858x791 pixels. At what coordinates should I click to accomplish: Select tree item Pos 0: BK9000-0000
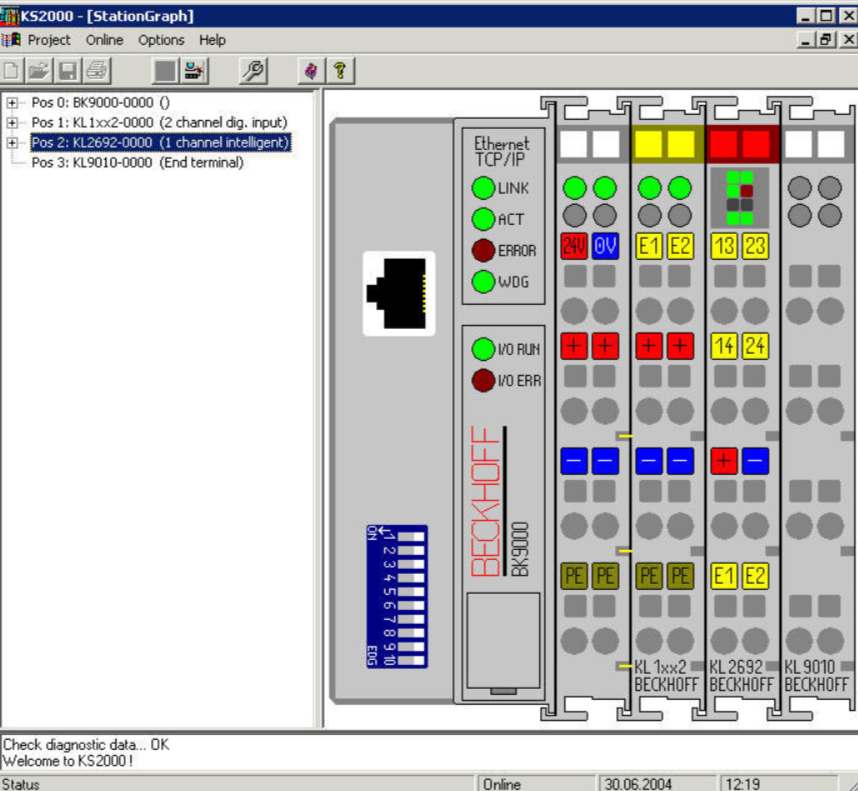101,103
